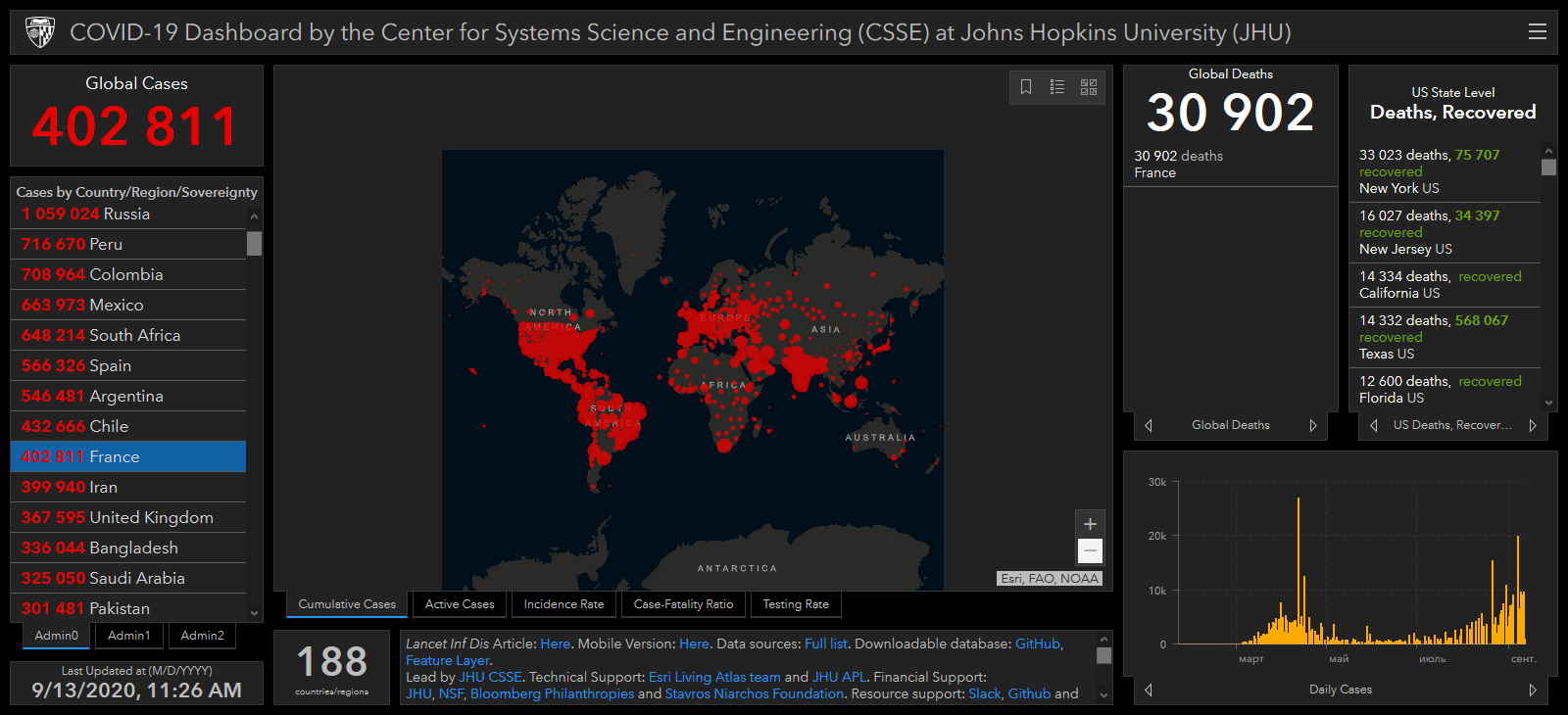Go to previous US Deaths panel arrow

[1374, 425]
